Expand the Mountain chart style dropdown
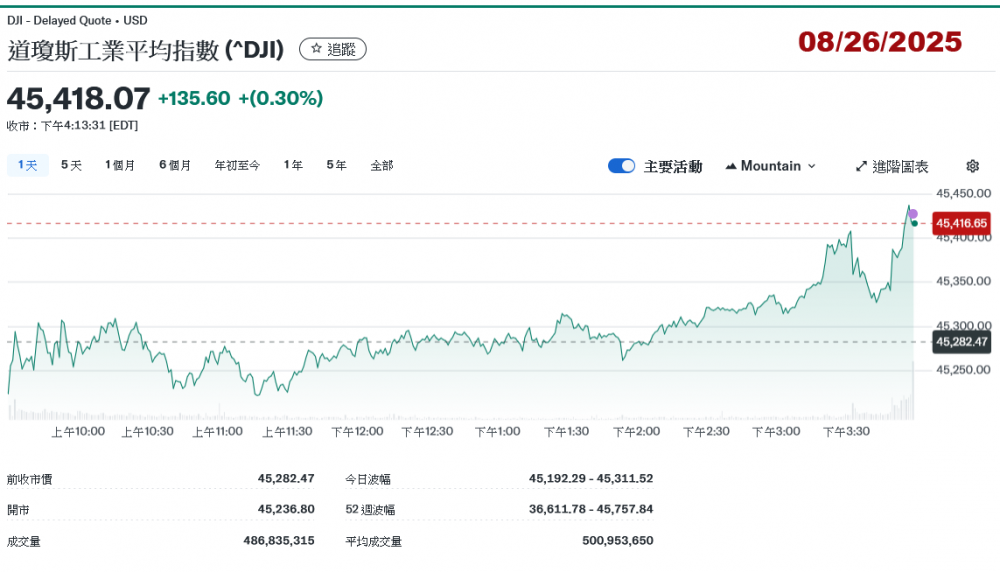The width and height of the screenshot is (1000, 572). click(x=811, y=166)
